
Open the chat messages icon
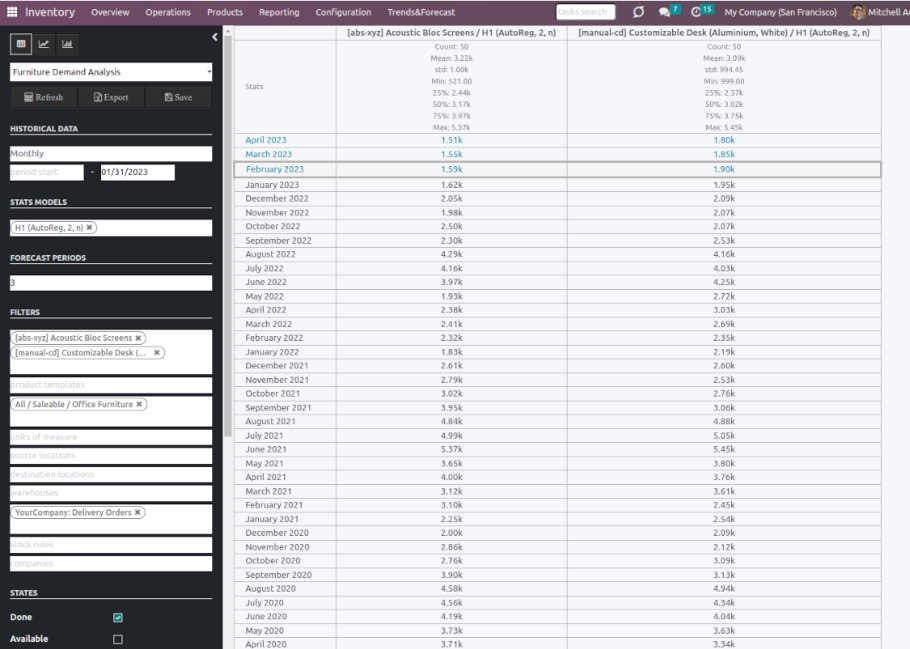[665, 12]
